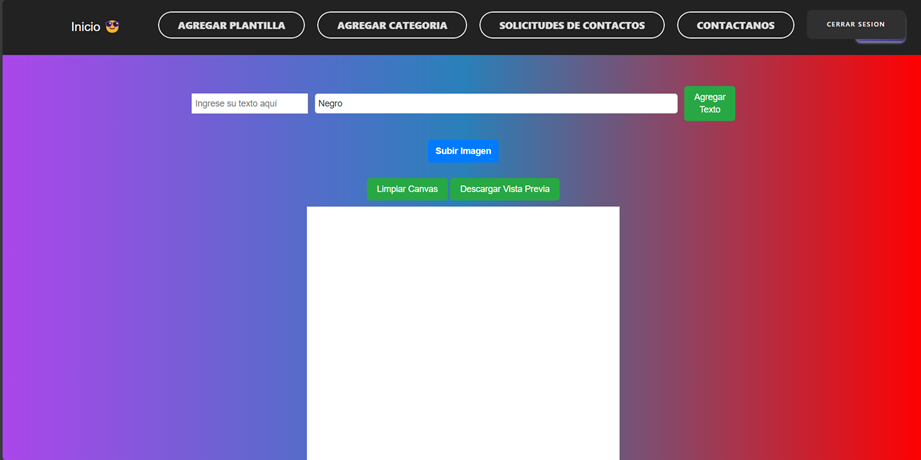
Task: Focus the 'Ingrese su texto aquí' field
Action: [x=249, y=103]
